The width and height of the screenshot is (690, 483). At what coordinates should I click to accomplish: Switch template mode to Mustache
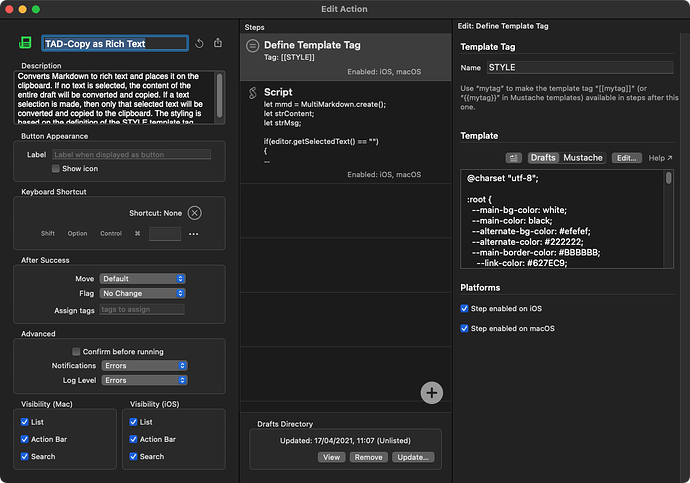click(x=583, y=158)
